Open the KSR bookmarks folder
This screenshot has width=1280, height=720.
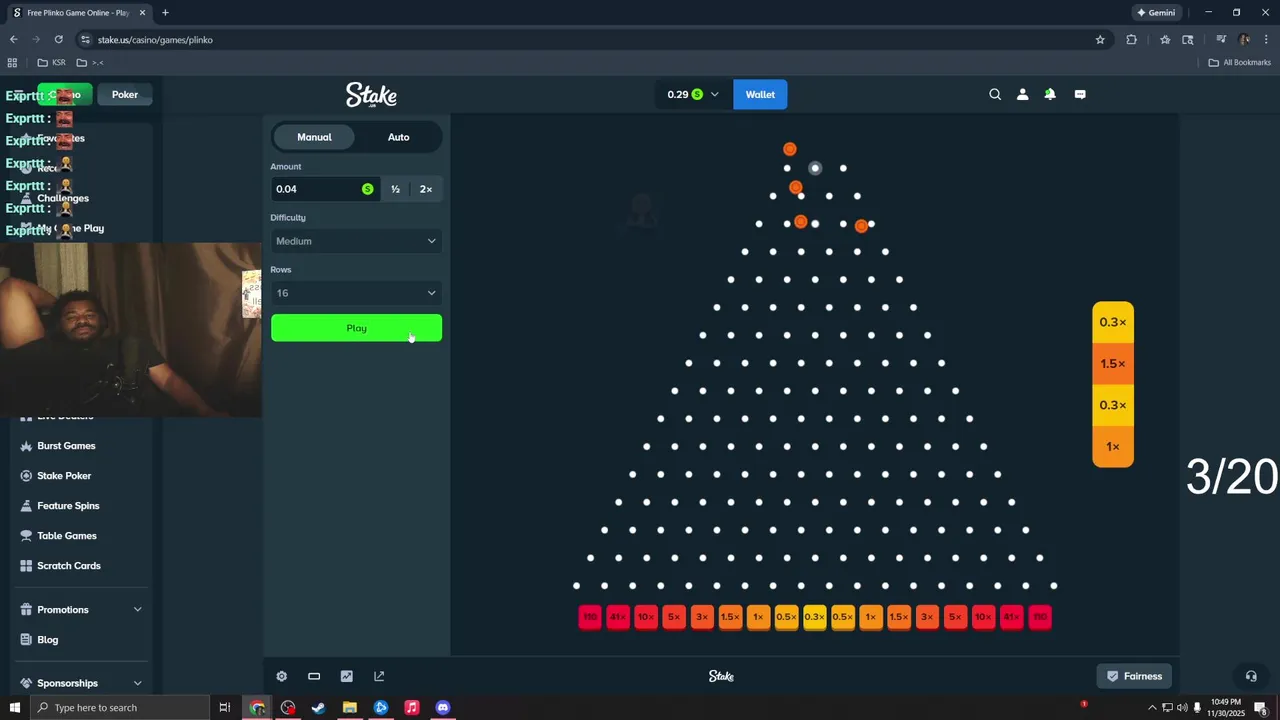click(52, 62)
